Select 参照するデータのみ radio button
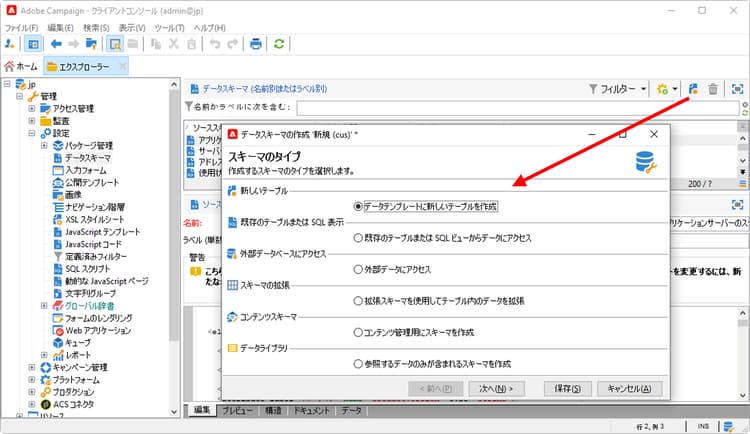The height and width of the screenshot is (434, 750). [358, 364]
